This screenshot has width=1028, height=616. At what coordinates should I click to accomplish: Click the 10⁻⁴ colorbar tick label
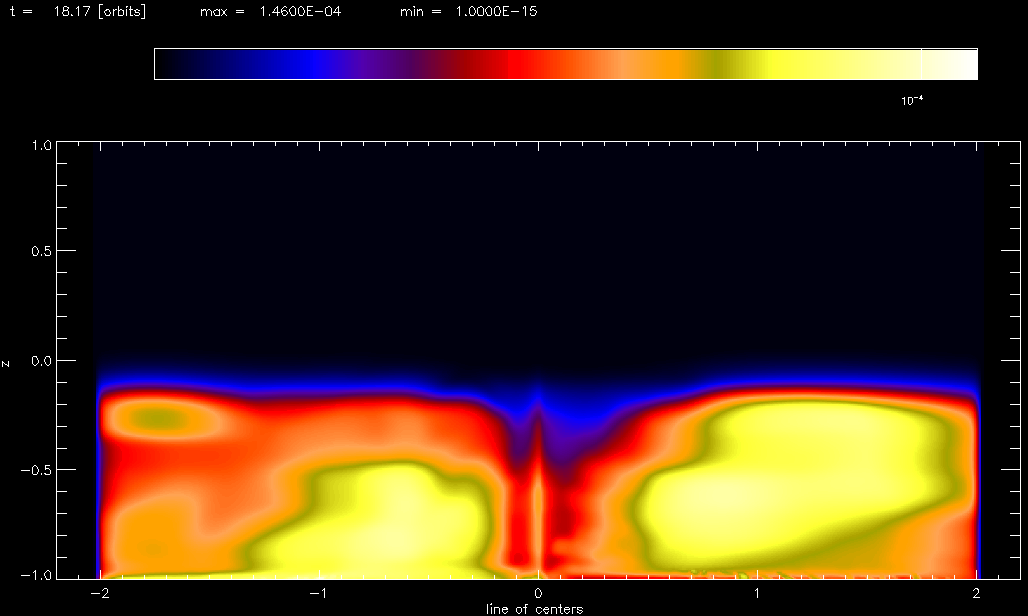(910, 100)
